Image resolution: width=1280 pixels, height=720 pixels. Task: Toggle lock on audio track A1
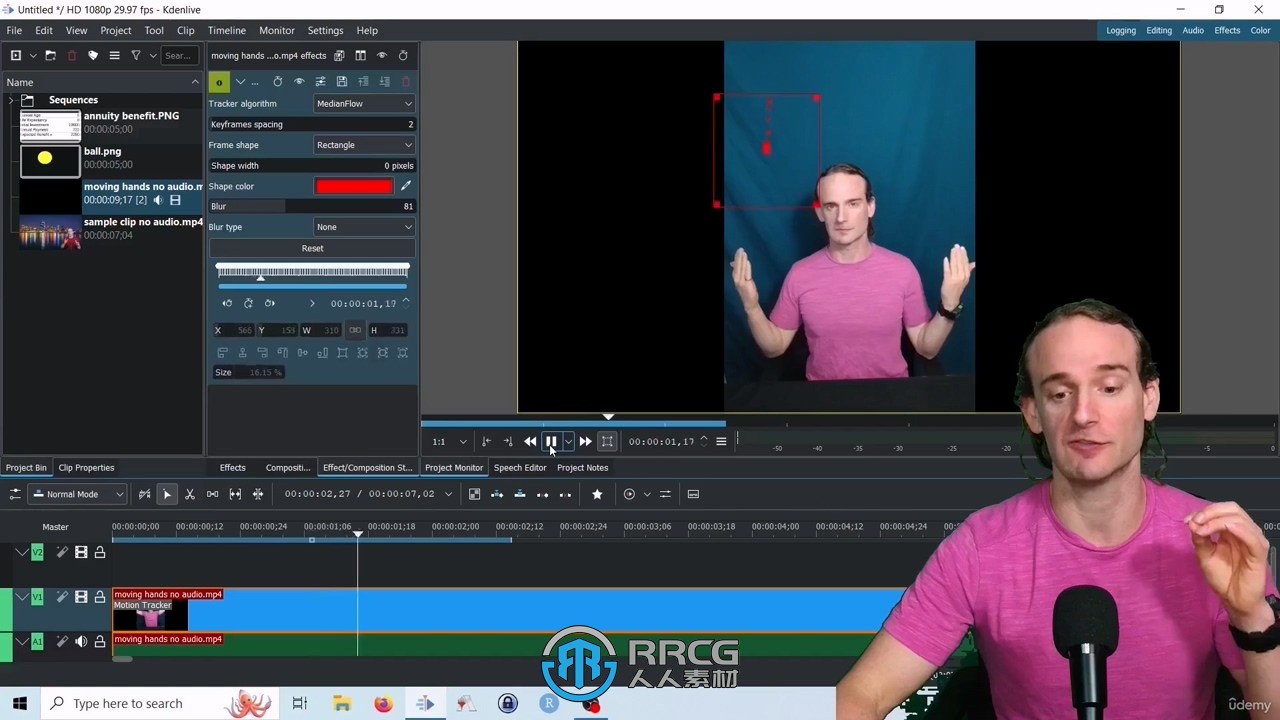[100, 642]
